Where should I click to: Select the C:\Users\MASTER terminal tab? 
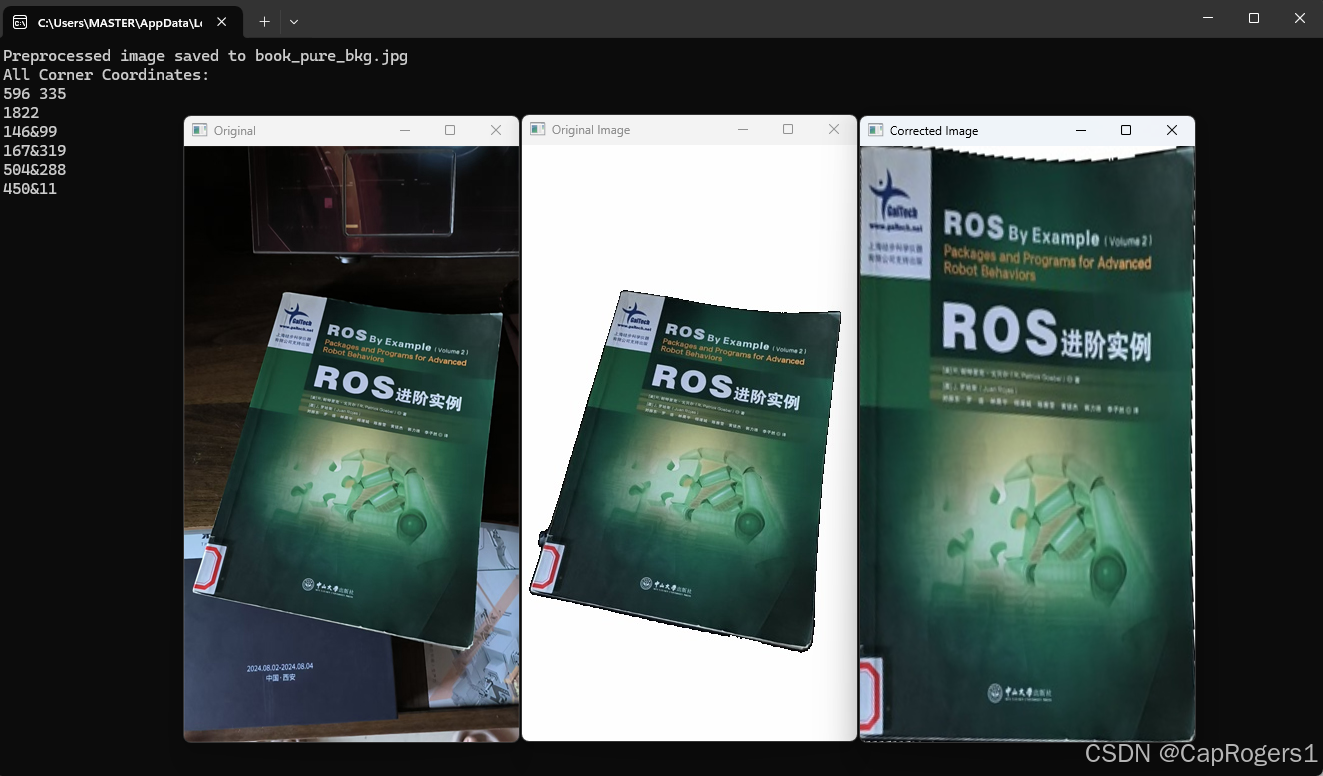click(x=124, y=21)
